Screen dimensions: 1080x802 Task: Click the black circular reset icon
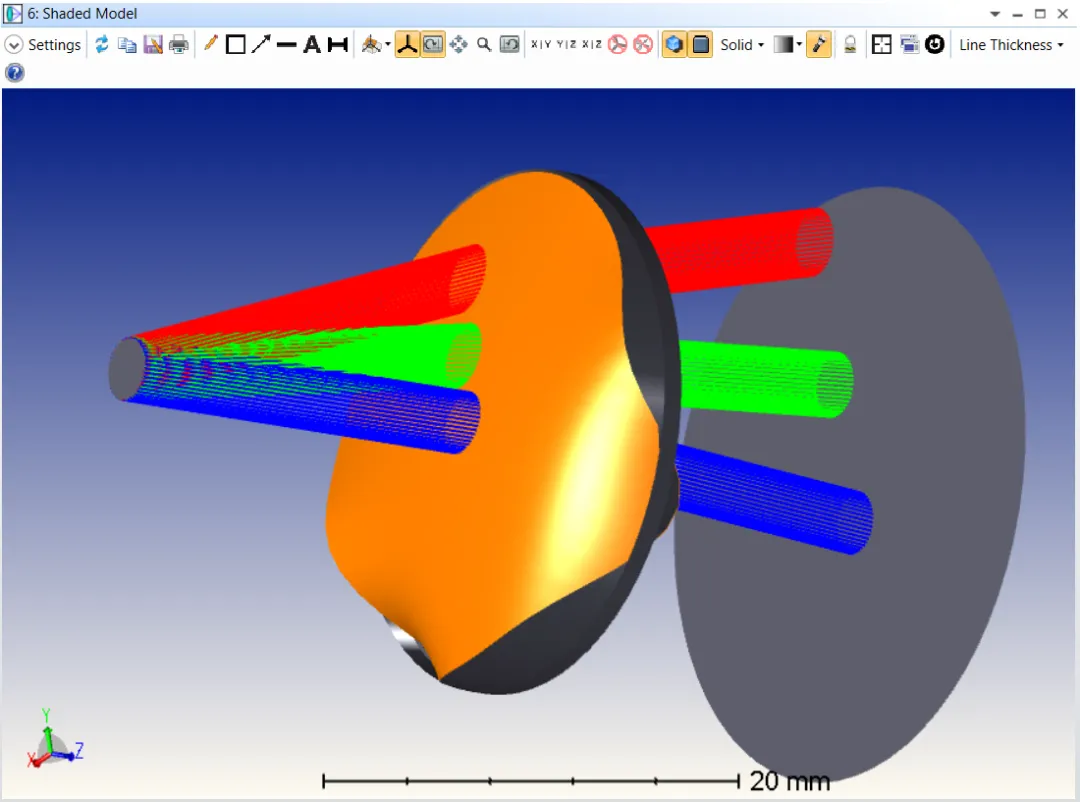point(935,45)
